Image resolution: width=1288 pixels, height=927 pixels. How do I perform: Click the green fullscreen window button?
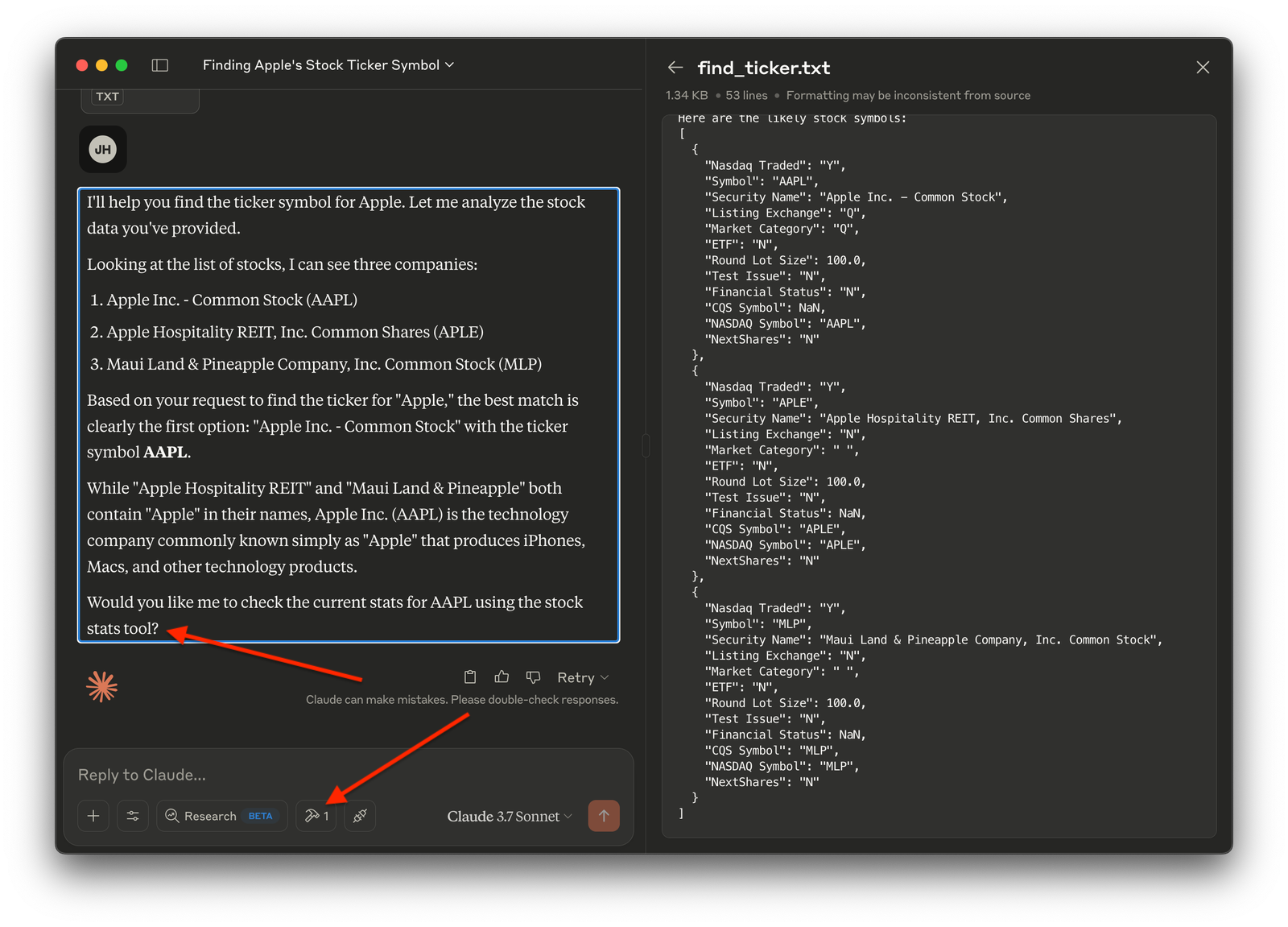(x=122, y=65)
